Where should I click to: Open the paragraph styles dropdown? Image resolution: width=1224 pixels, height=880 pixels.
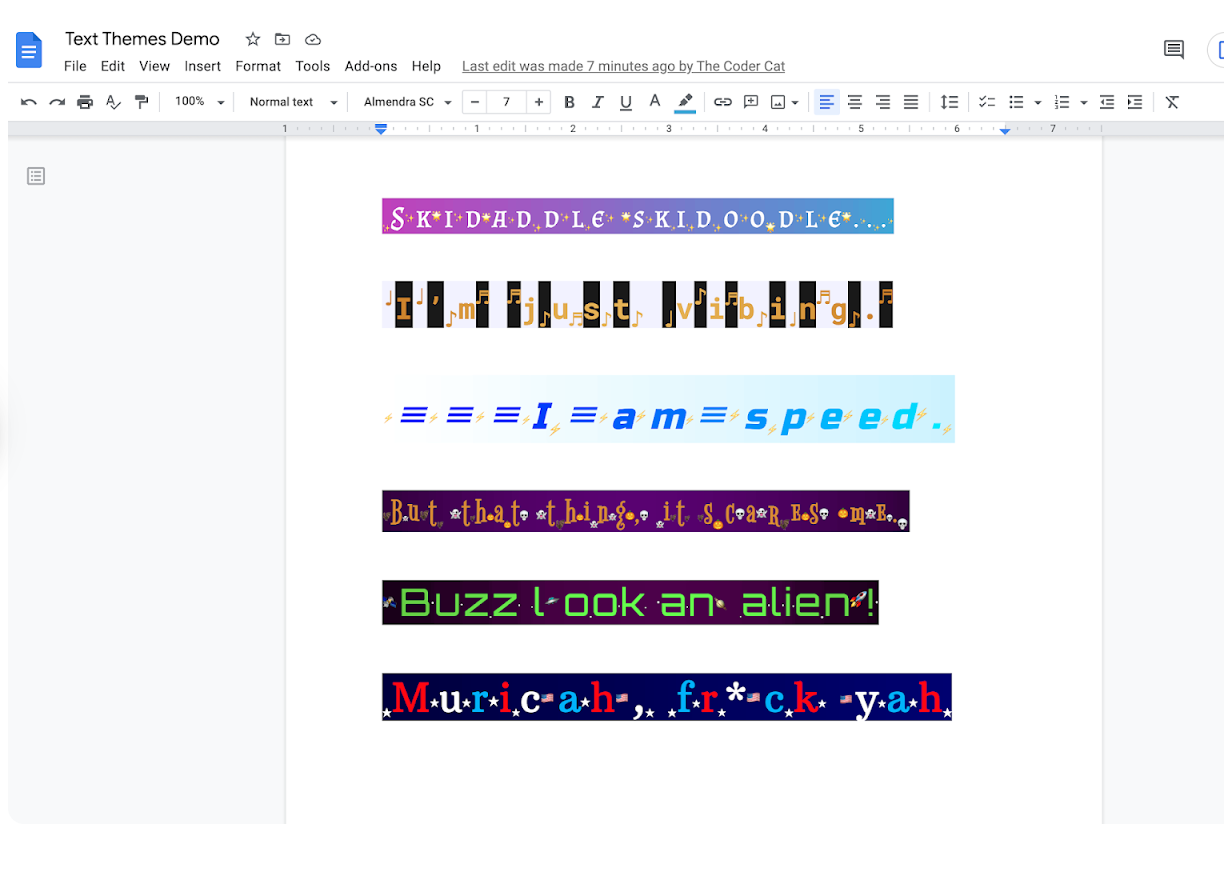(290, 101)
